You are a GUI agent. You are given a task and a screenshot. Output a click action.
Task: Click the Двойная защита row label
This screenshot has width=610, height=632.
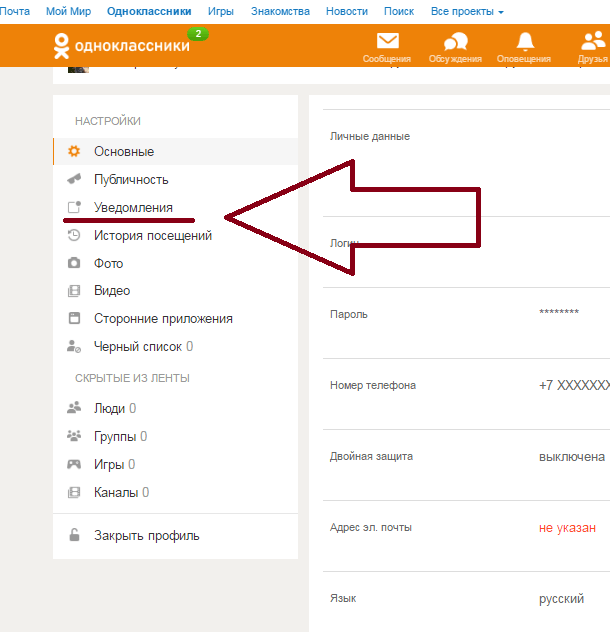click(x=371, y=456)
